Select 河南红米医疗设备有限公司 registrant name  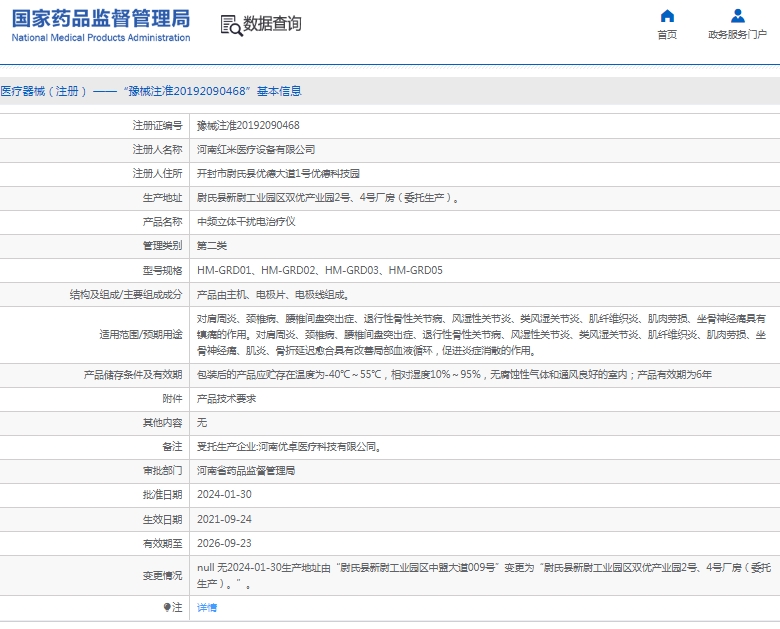click(x=256, y=149)
